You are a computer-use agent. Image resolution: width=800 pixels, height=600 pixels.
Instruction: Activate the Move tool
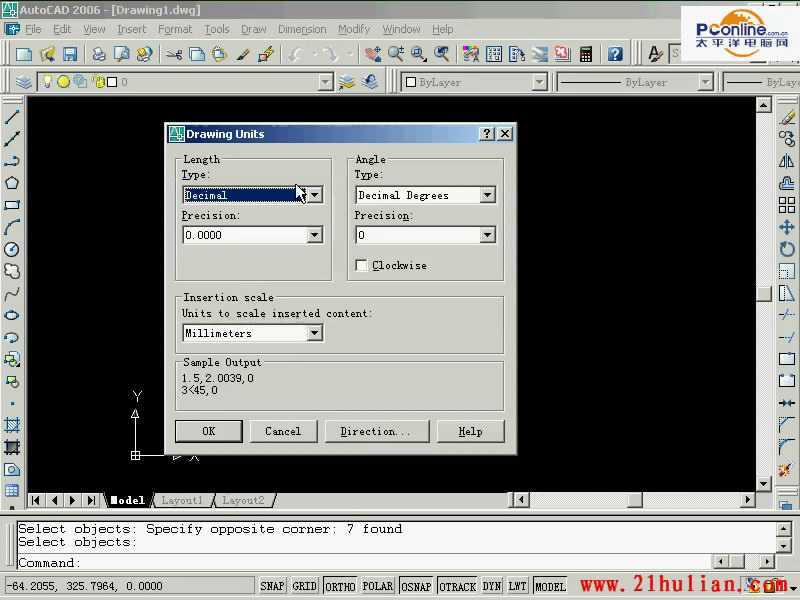click(x=787, y=227)
